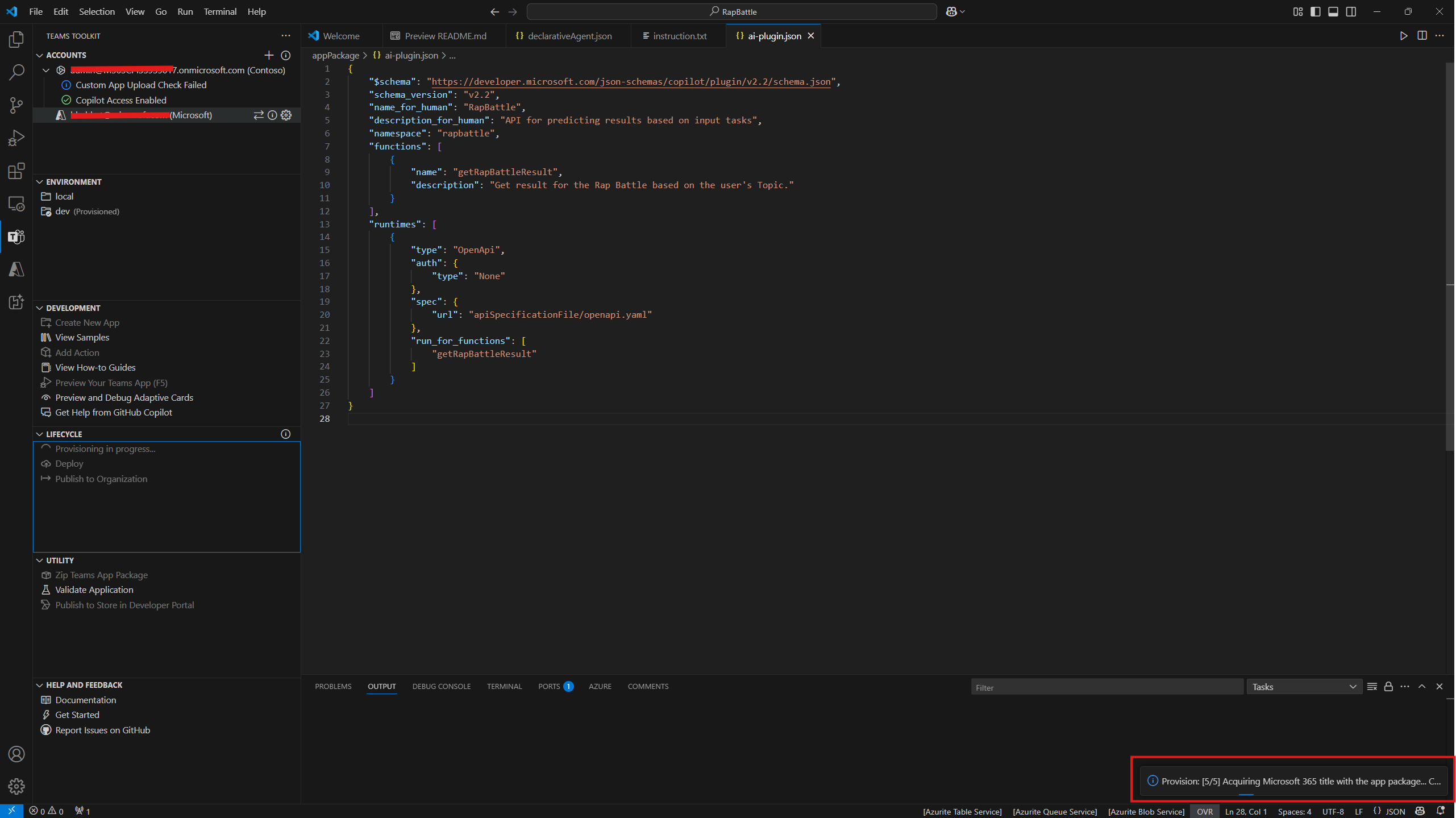Viewport: 1456px width, 818px height.
Task: Collapse the DEVELOPMENT section
Action: [40, 308]
